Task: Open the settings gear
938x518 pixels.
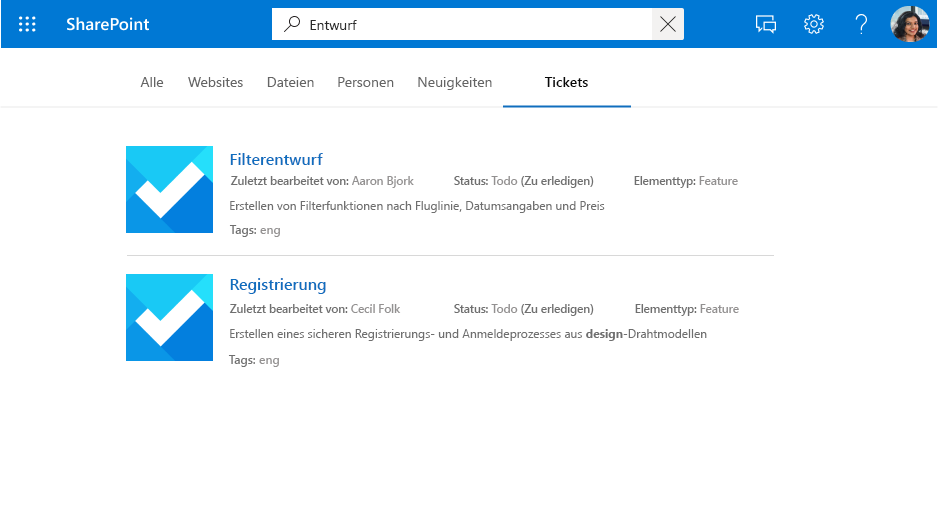Action: [x=814, y=24]
